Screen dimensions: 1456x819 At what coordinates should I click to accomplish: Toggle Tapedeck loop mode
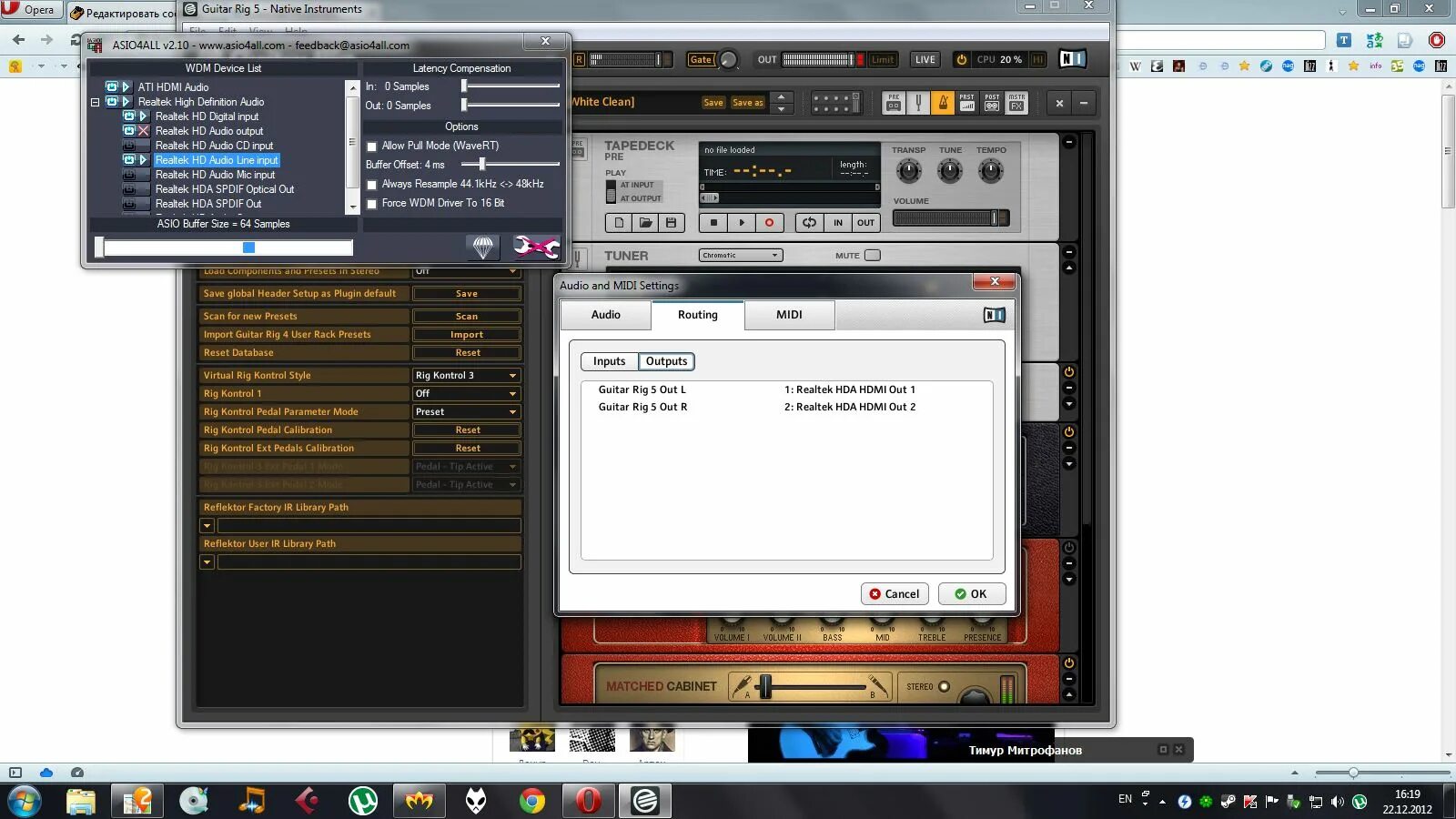[x=809, y=222]
